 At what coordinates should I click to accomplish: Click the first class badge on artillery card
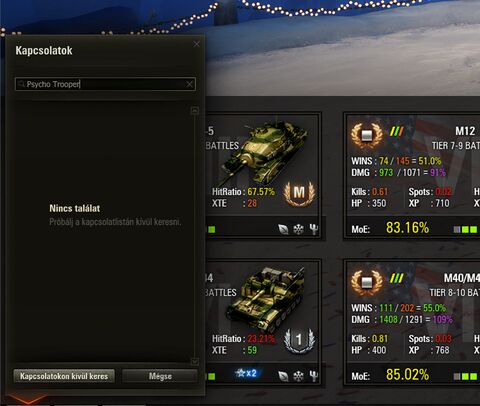(x=299, y=340)
